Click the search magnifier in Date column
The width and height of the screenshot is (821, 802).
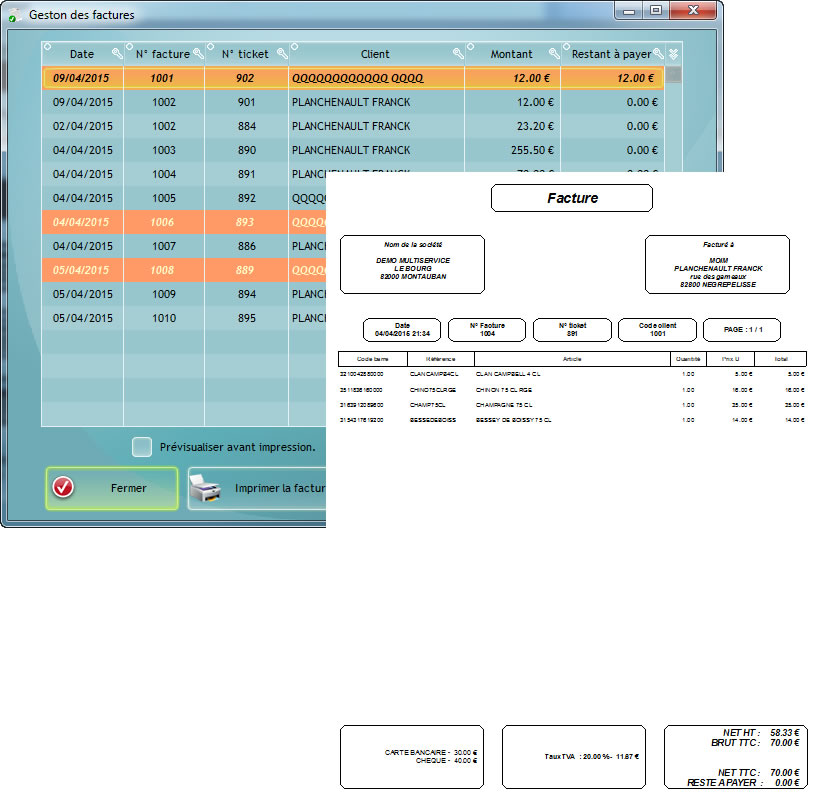[x=116, y=54]
